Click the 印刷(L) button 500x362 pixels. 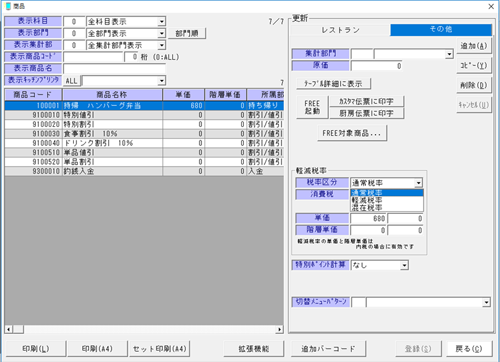tap(35, 349)
